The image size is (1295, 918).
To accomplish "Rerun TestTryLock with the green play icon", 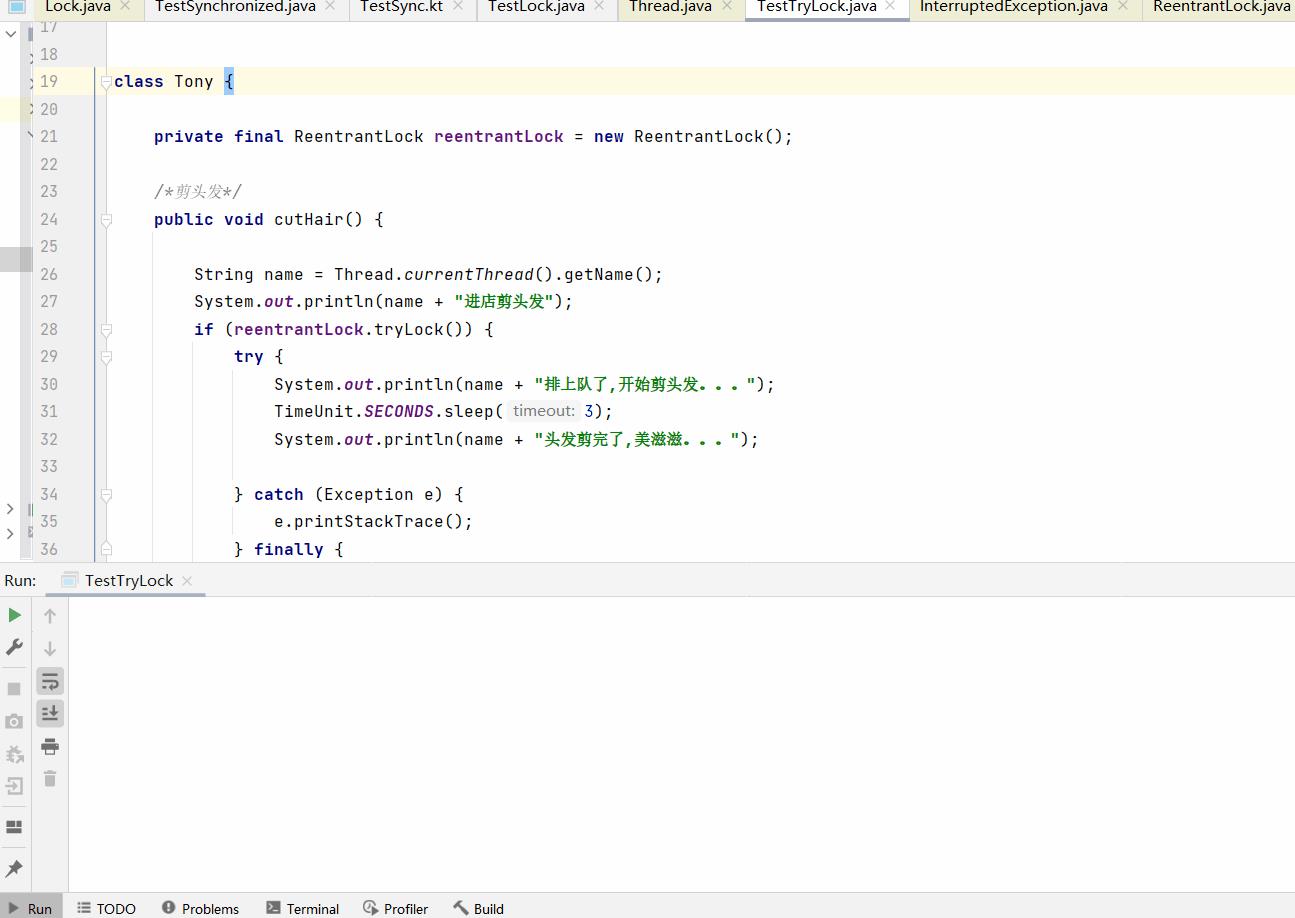I will [14, 615].
